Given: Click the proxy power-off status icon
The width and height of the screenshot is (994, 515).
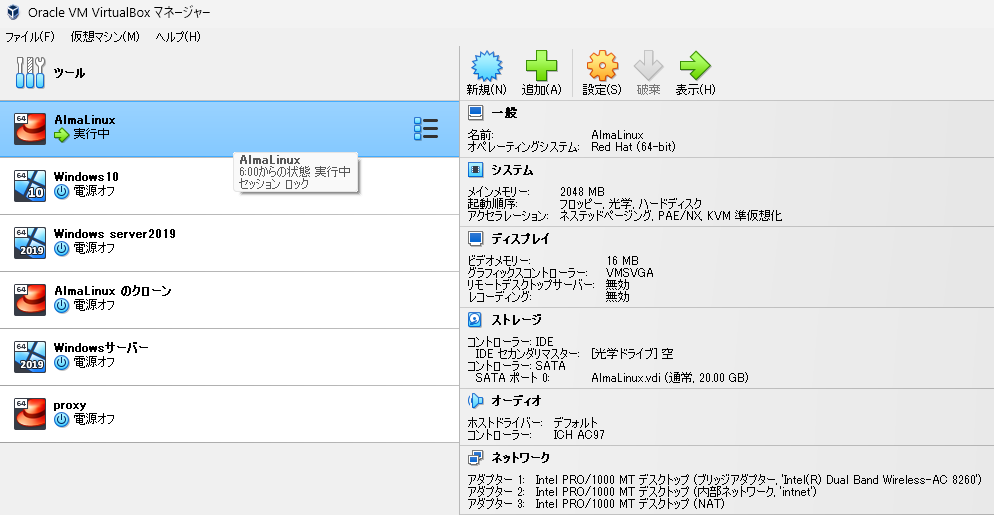Looking at the screenshot, I should [61, 420].
